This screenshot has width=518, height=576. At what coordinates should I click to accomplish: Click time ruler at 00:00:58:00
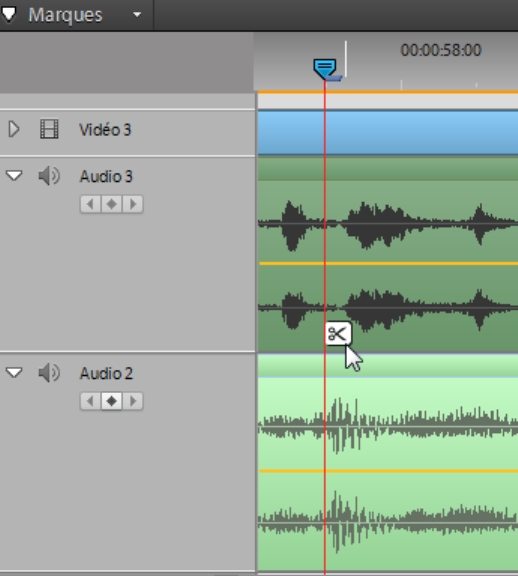point(441,50)
